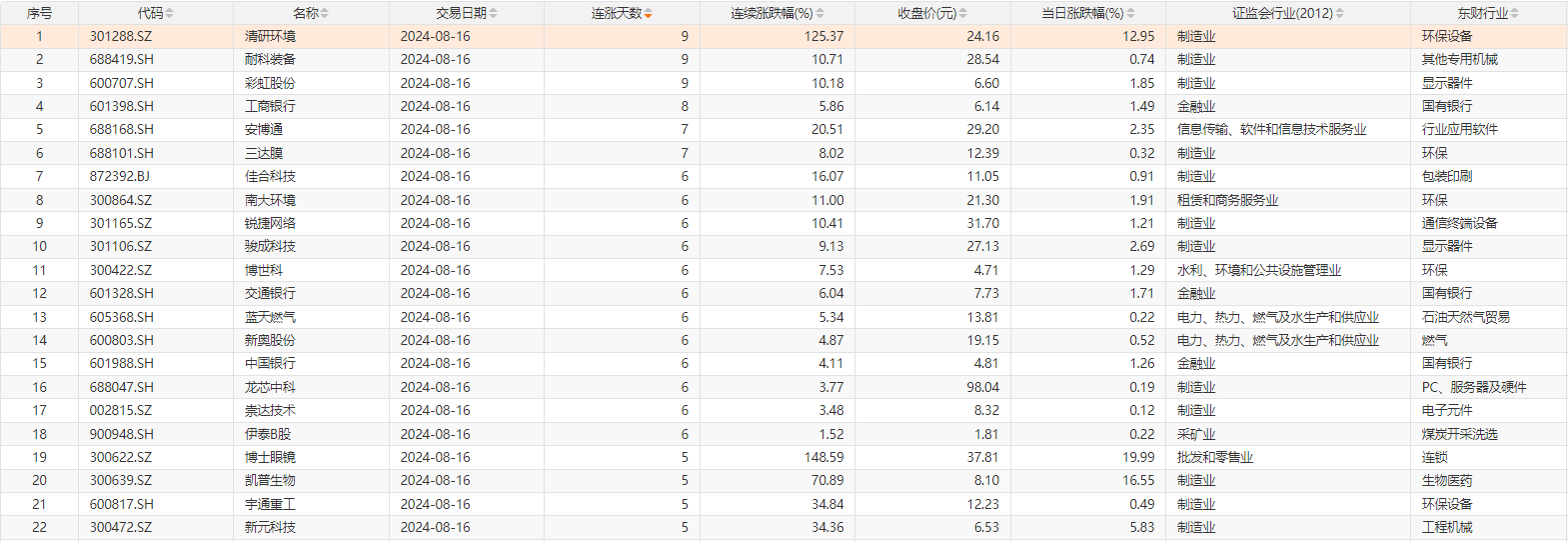Viewport: 1568px width, 542px height.
Task: Click code 688419.SH
Action: coord(122,59)
